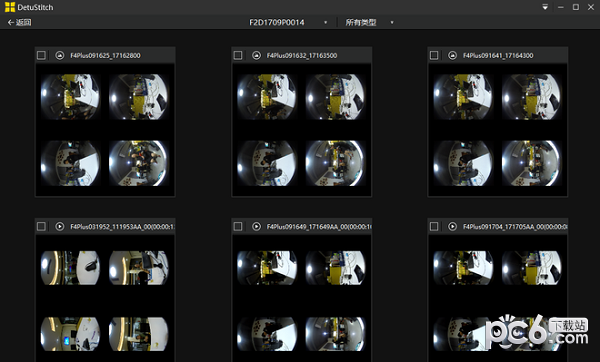This screenshot has height=362, width=600.
Task: Click the video play icon for F4Plus031952_111953AA
Action: (x=59, y=227)
